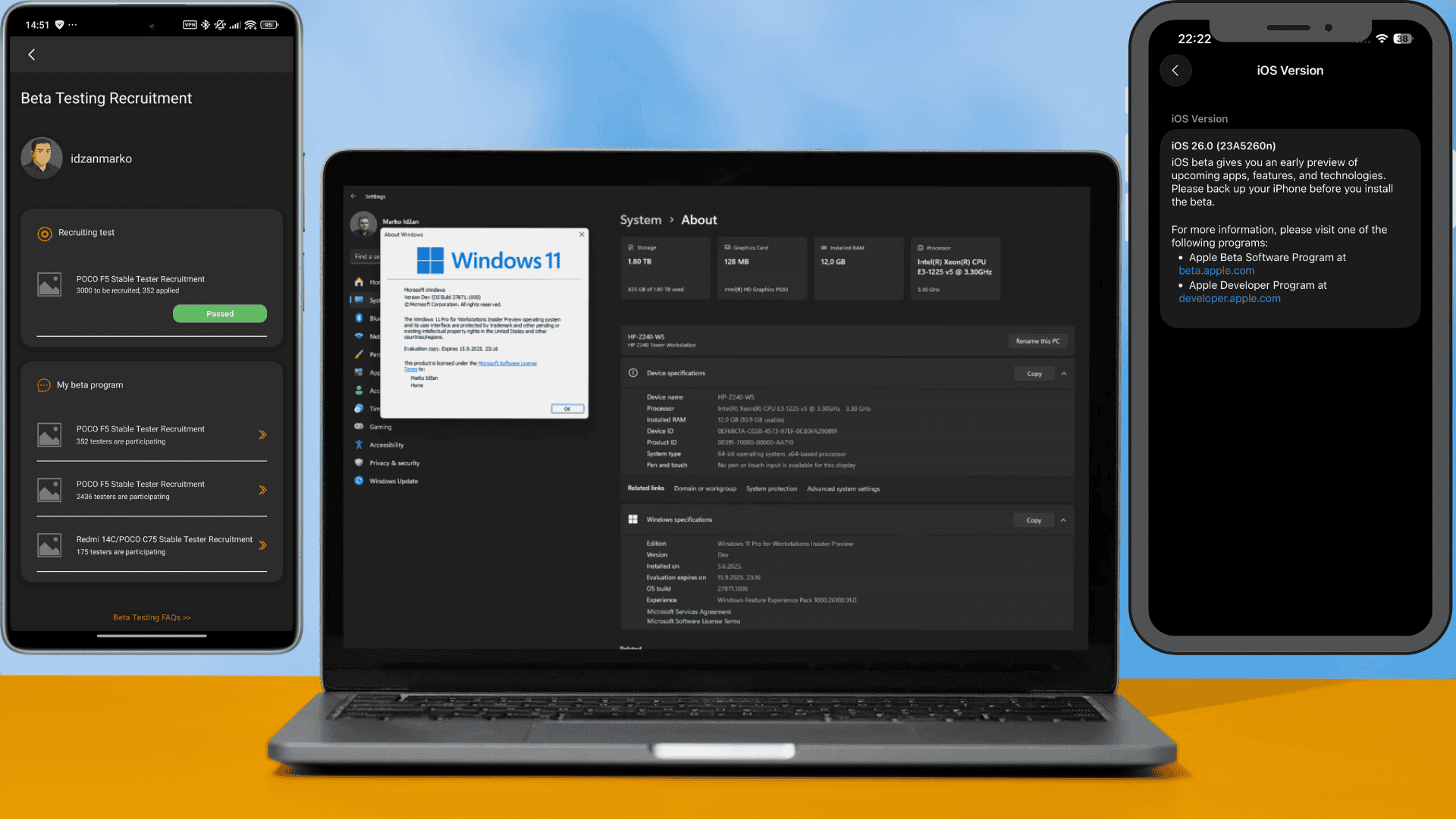Open the Time & language icon in Settings
Image resolution: width=1456 pixels, height=819 pixels.
click(359, 409)
